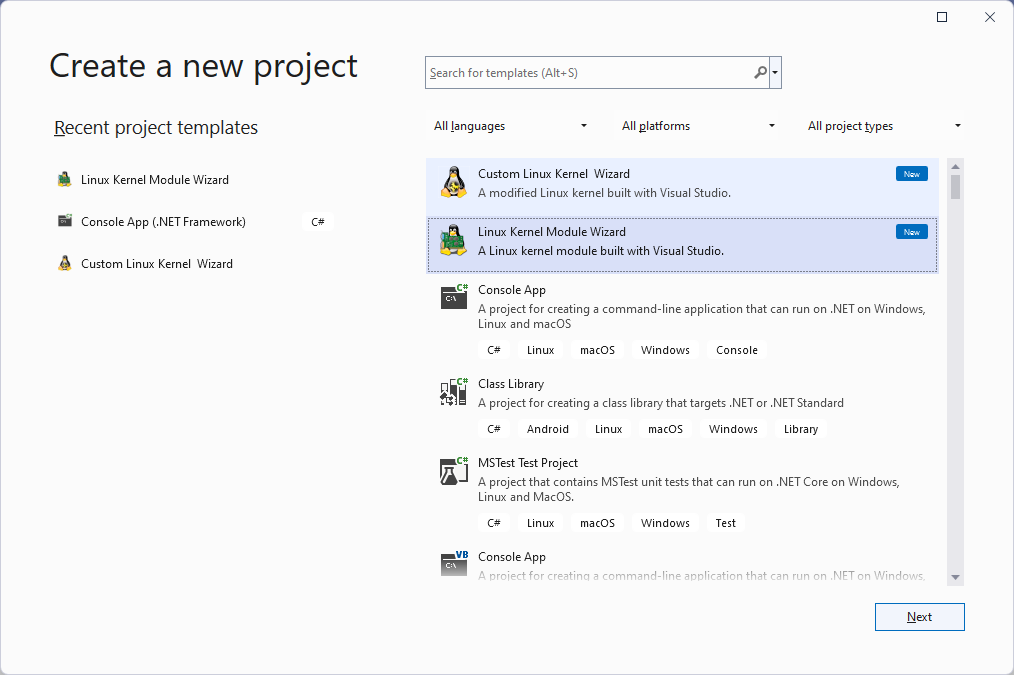This screenshot has height=675, width=1014.
Task: Click recent Console App (.NET Framework) icon
Action: click(65, 222)
